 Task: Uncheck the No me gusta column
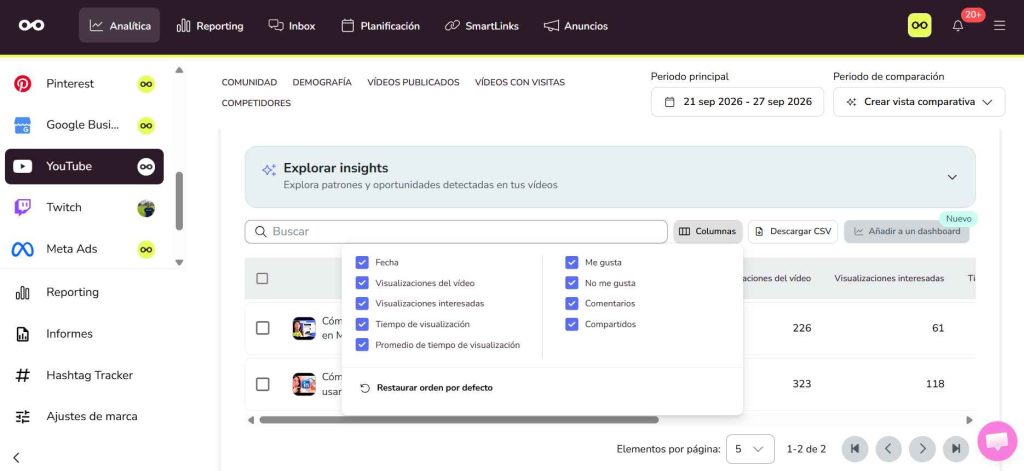(572, 284)
